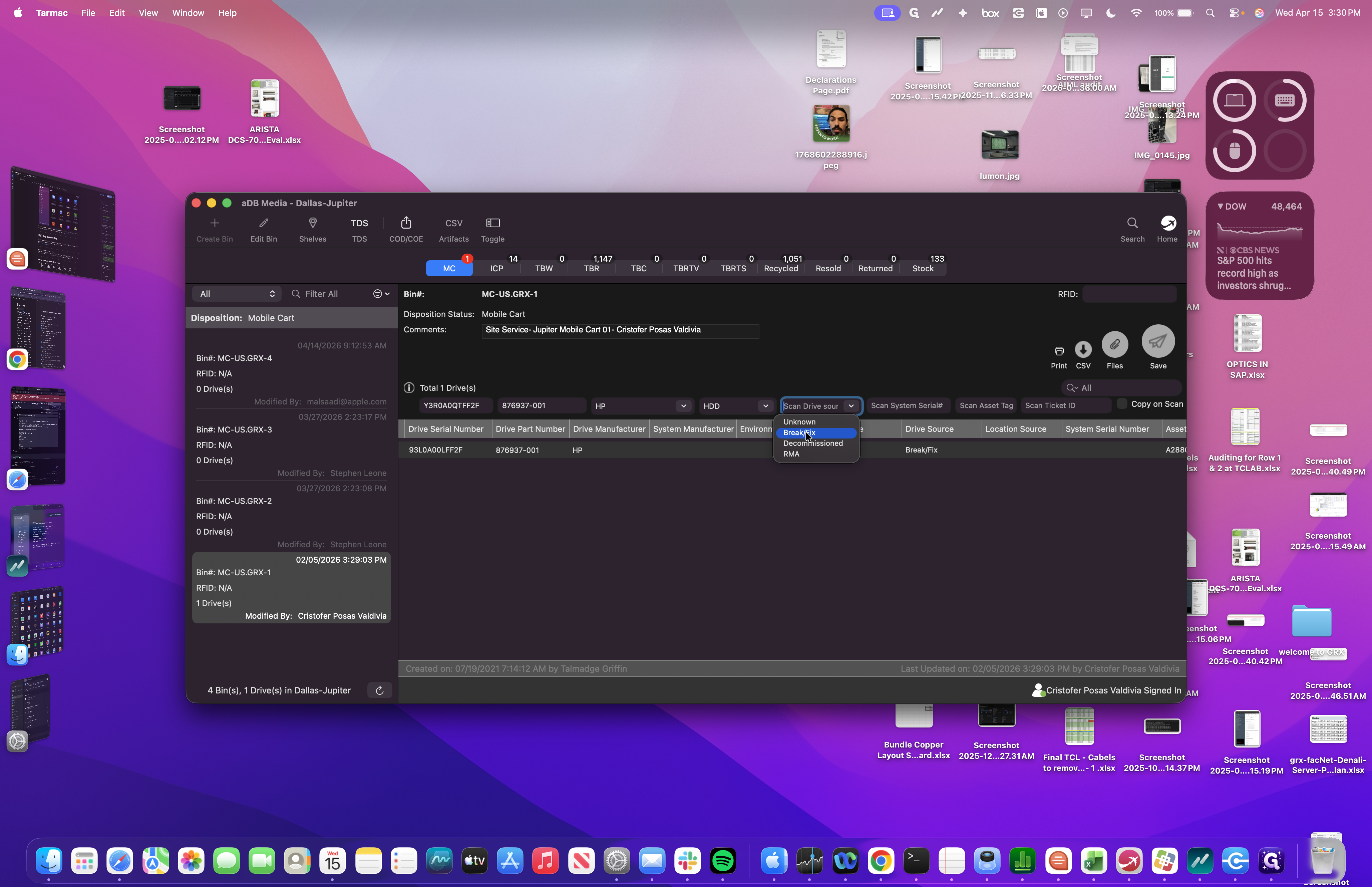Open the All disposition filter popup
The height and width of the screenshot is (887, 1372).
pos(237,294)
